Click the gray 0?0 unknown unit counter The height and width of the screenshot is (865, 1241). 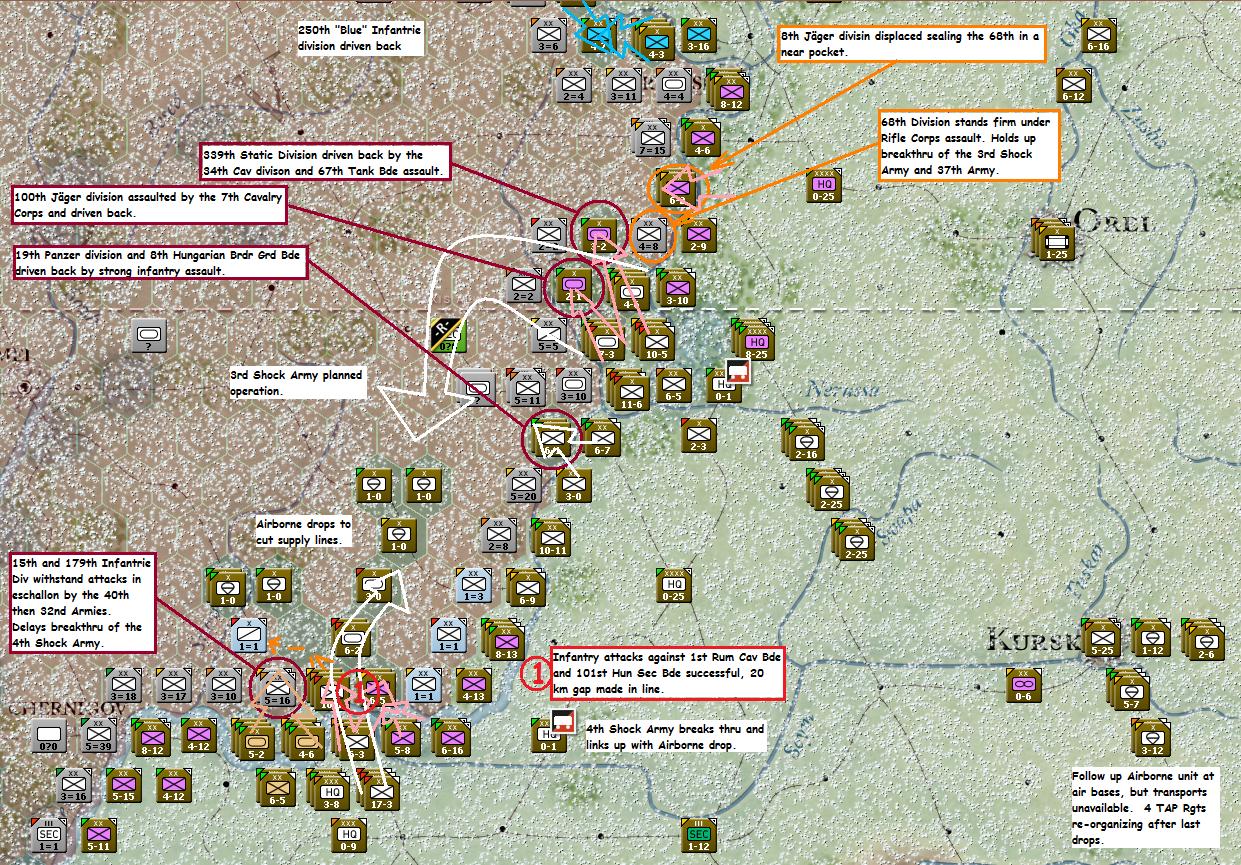[x=50, y=735]
